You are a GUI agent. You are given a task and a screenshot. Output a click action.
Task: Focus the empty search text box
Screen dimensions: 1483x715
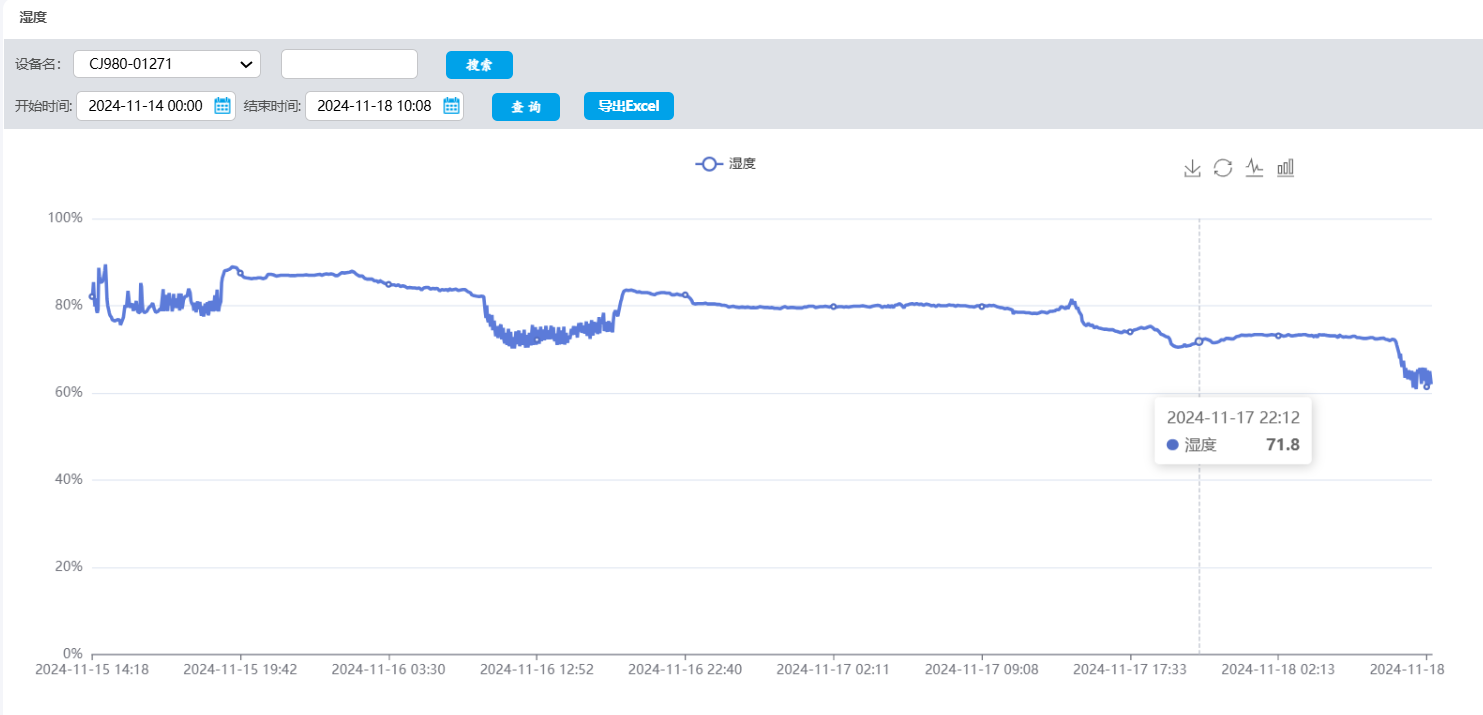pos(349,64)
